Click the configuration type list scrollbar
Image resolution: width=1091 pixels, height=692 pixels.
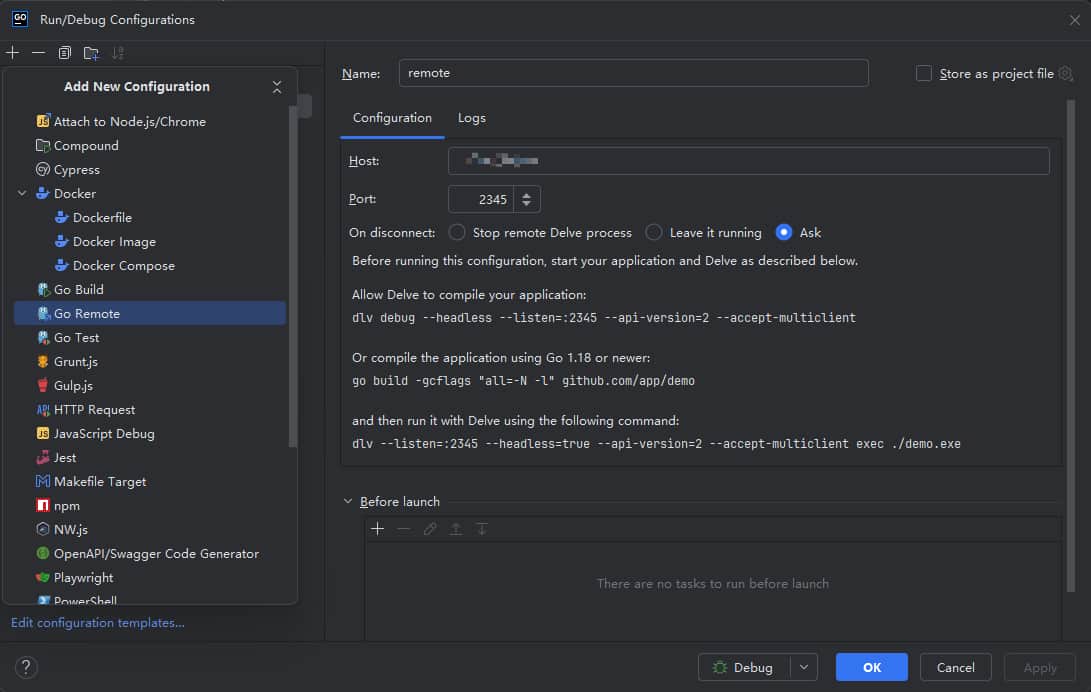[292, 275]
